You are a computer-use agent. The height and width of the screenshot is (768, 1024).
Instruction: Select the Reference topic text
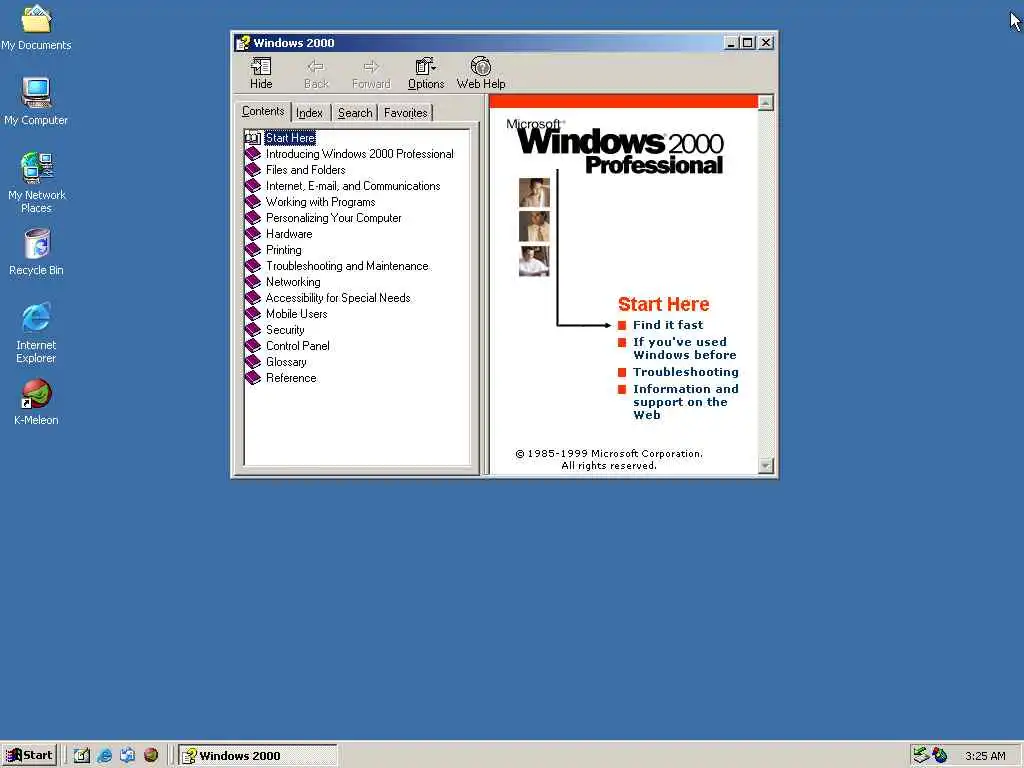click(291, 378)
